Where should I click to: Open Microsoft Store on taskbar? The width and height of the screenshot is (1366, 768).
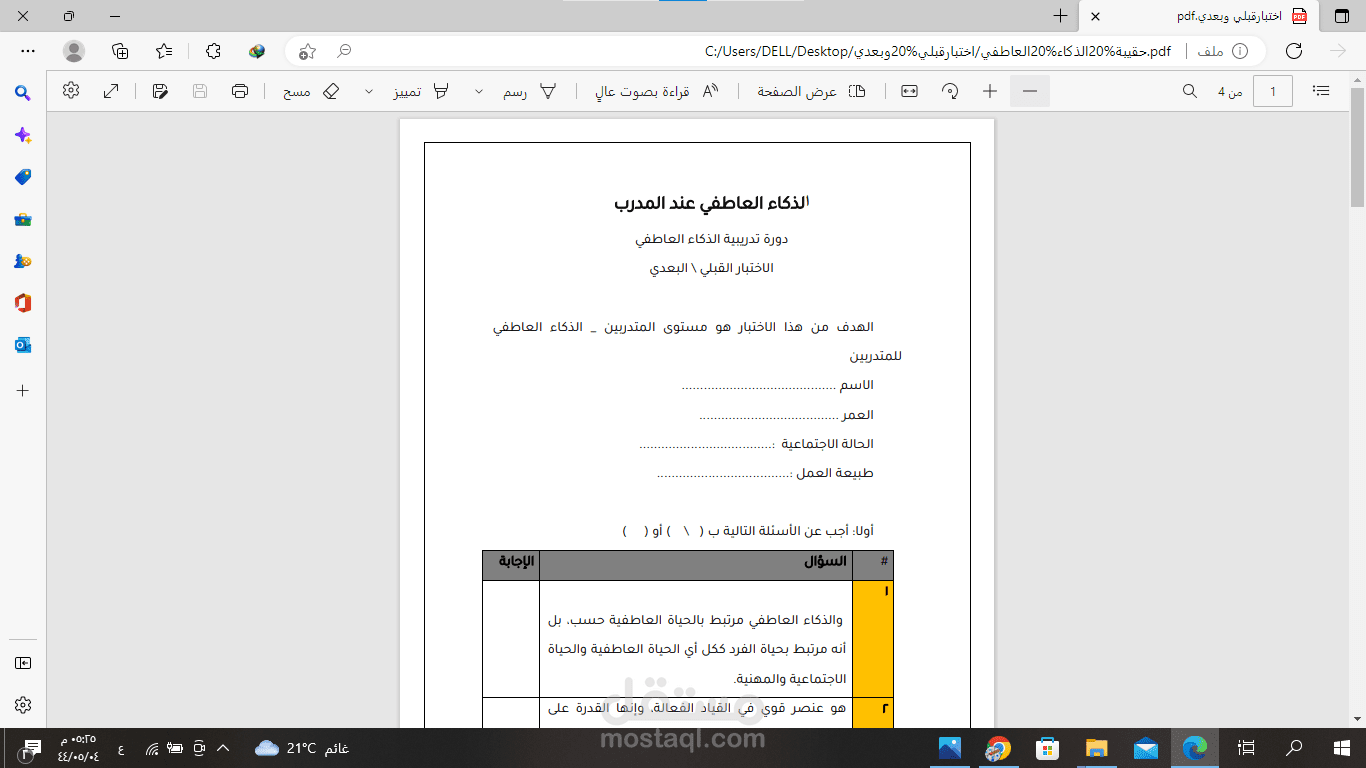click(1047, 748)
